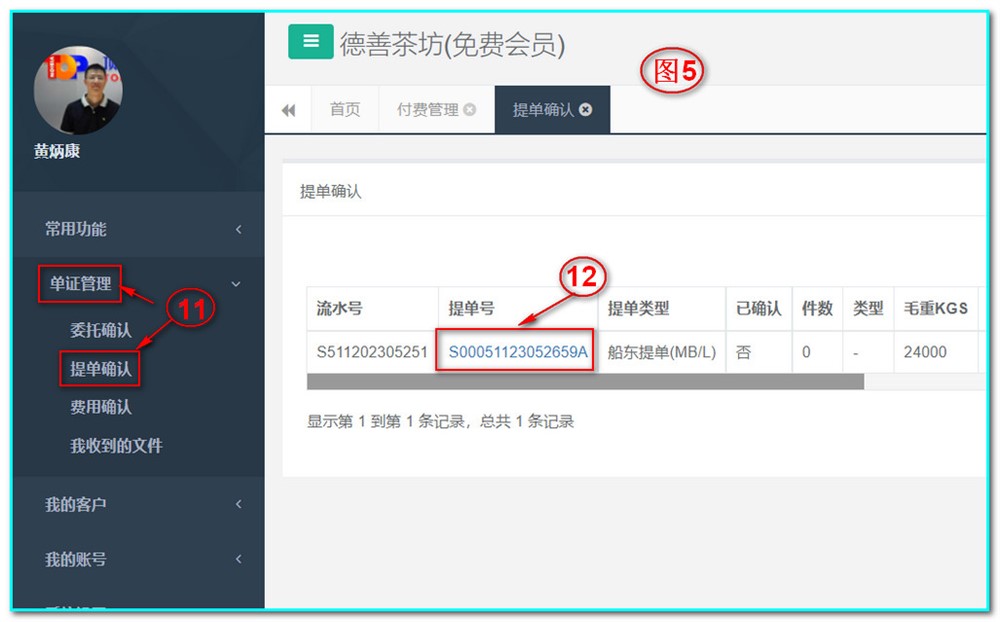Click the 付费管理 tab close icon
The height and width of the screenshot is (622, 1000).
[468, 110]
